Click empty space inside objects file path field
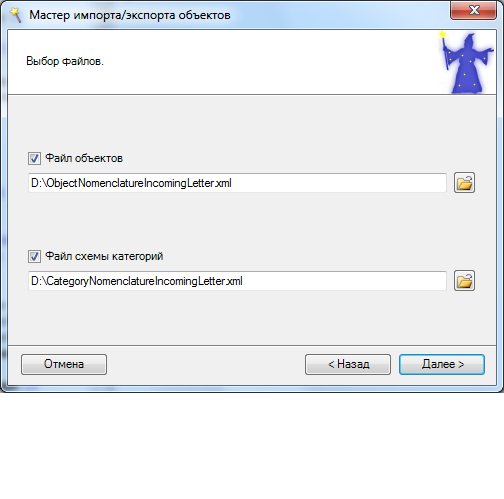 click(x=337, y=183)
